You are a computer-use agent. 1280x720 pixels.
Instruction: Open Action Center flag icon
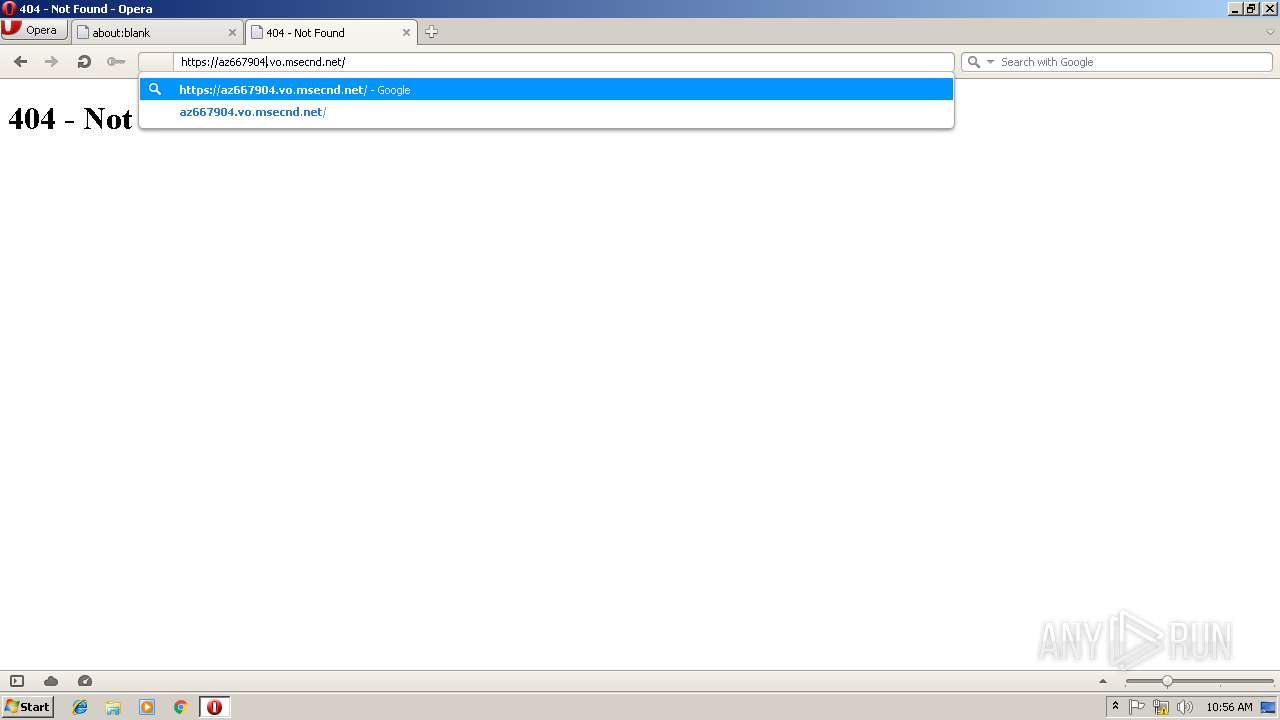tap(1137, 707)
